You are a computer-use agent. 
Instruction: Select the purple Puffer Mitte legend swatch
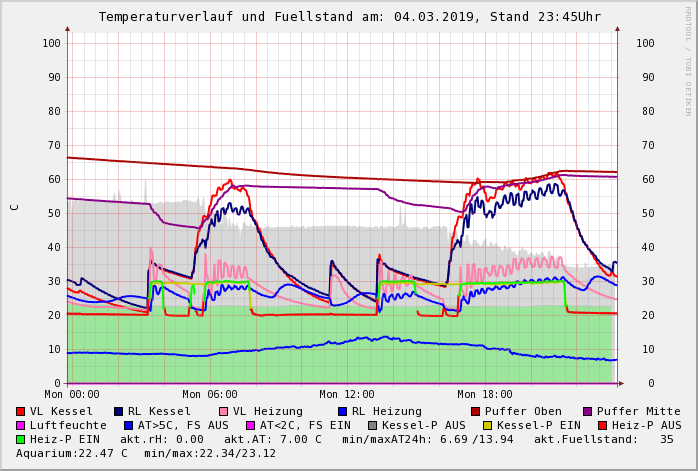pyautogui.click(x=587, y=411)
